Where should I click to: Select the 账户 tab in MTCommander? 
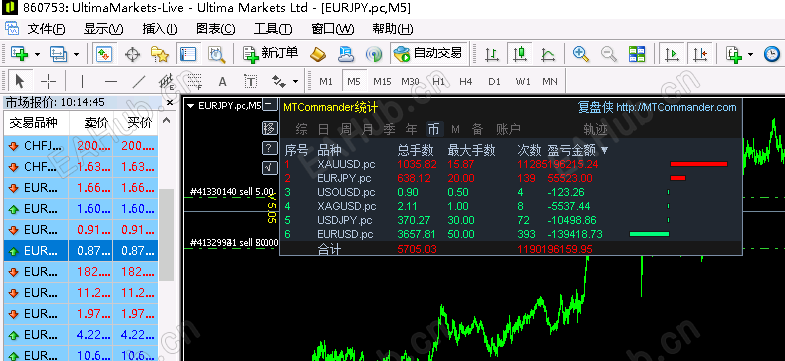[x=509, y=130]
